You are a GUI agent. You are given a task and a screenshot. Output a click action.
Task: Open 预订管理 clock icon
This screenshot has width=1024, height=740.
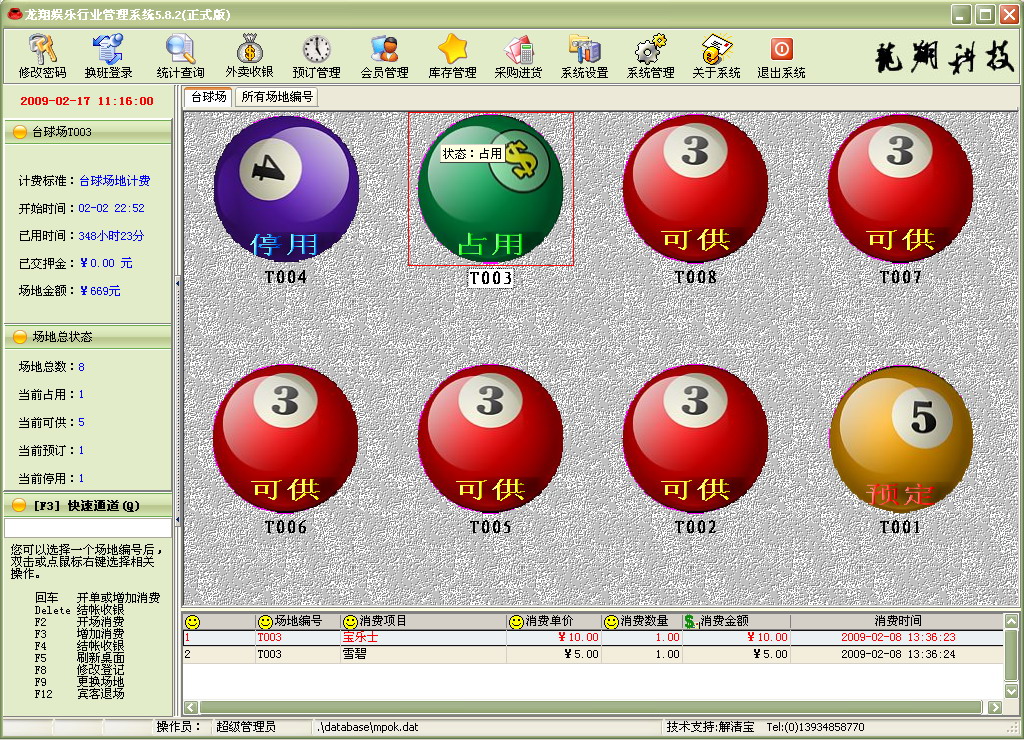pos(316,56)
